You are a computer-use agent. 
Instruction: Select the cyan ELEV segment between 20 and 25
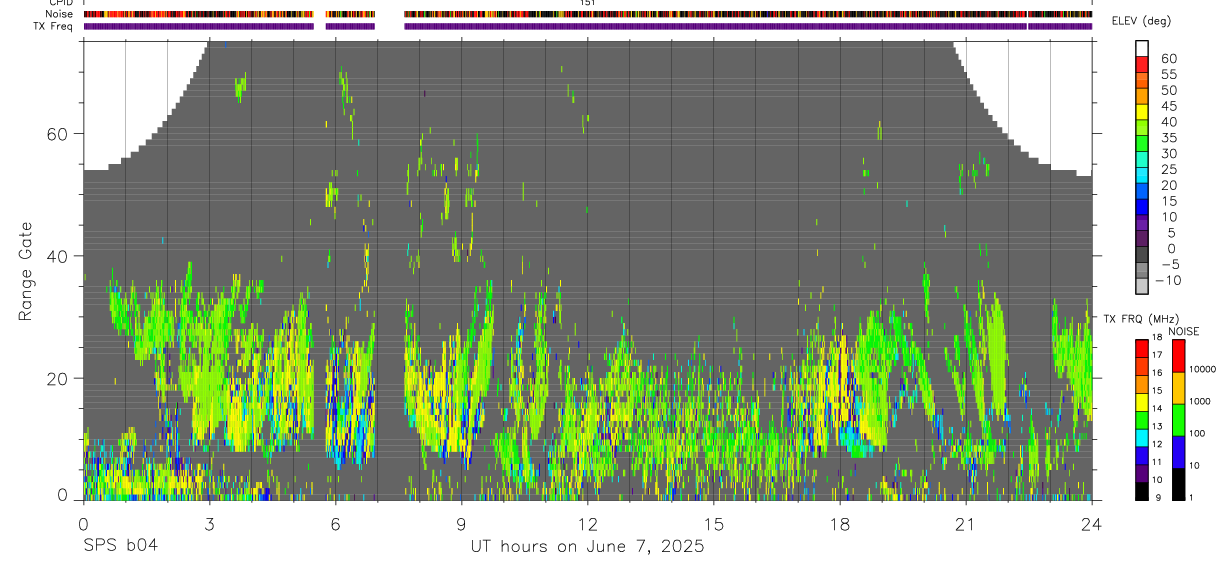coord(1142,177)
